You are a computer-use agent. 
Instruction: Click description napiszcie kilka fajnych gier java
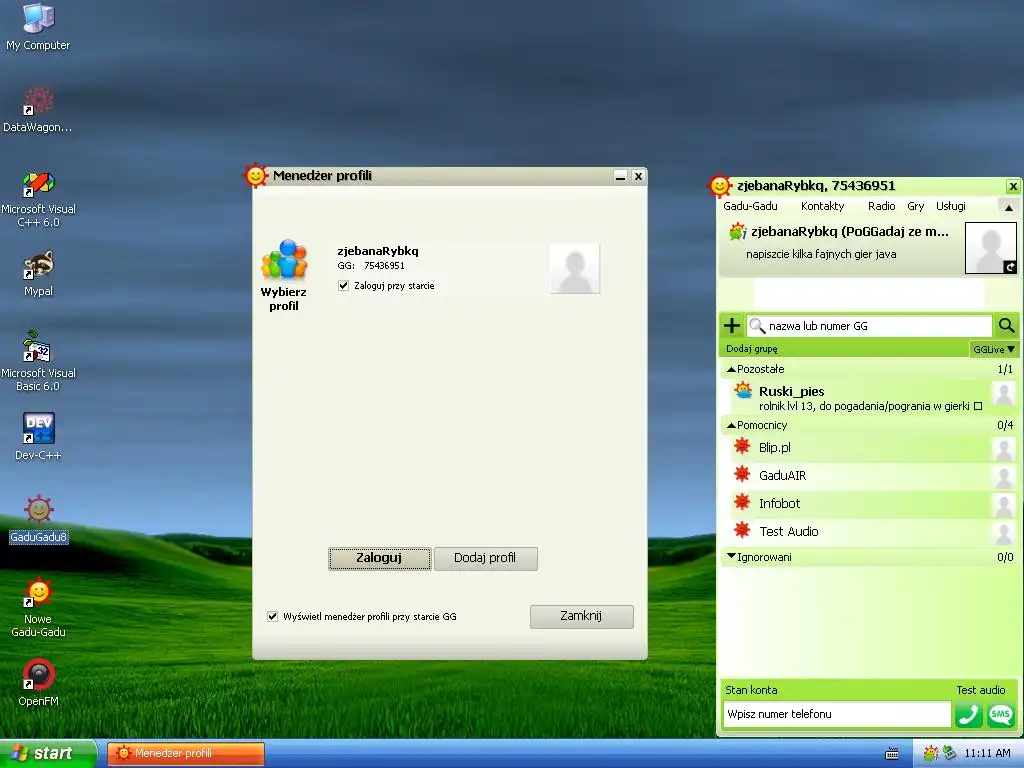[x=821, y=254]
